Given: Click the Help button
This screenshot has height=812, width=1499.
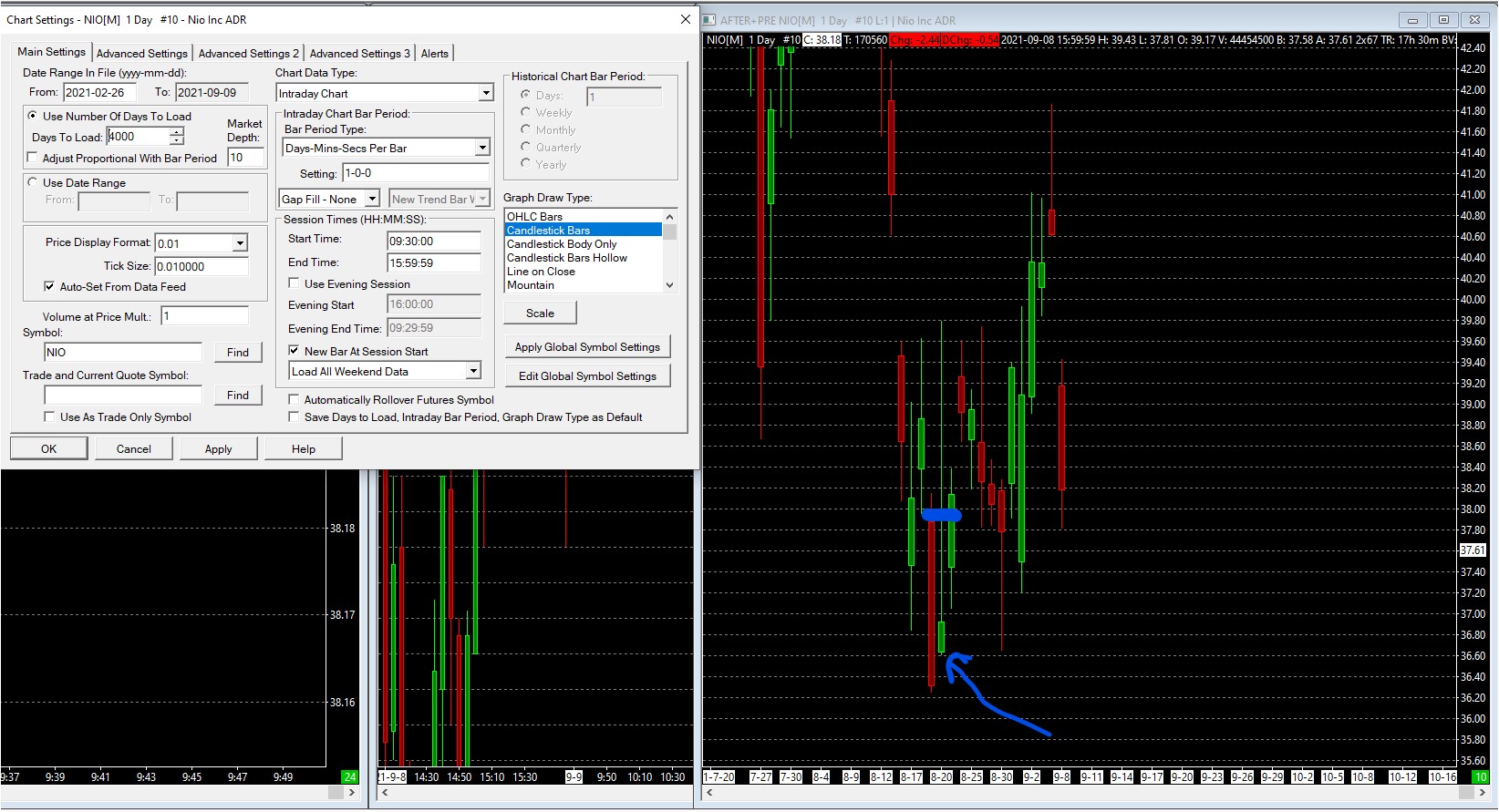Looking at the screenshot, I should point(304,448).
